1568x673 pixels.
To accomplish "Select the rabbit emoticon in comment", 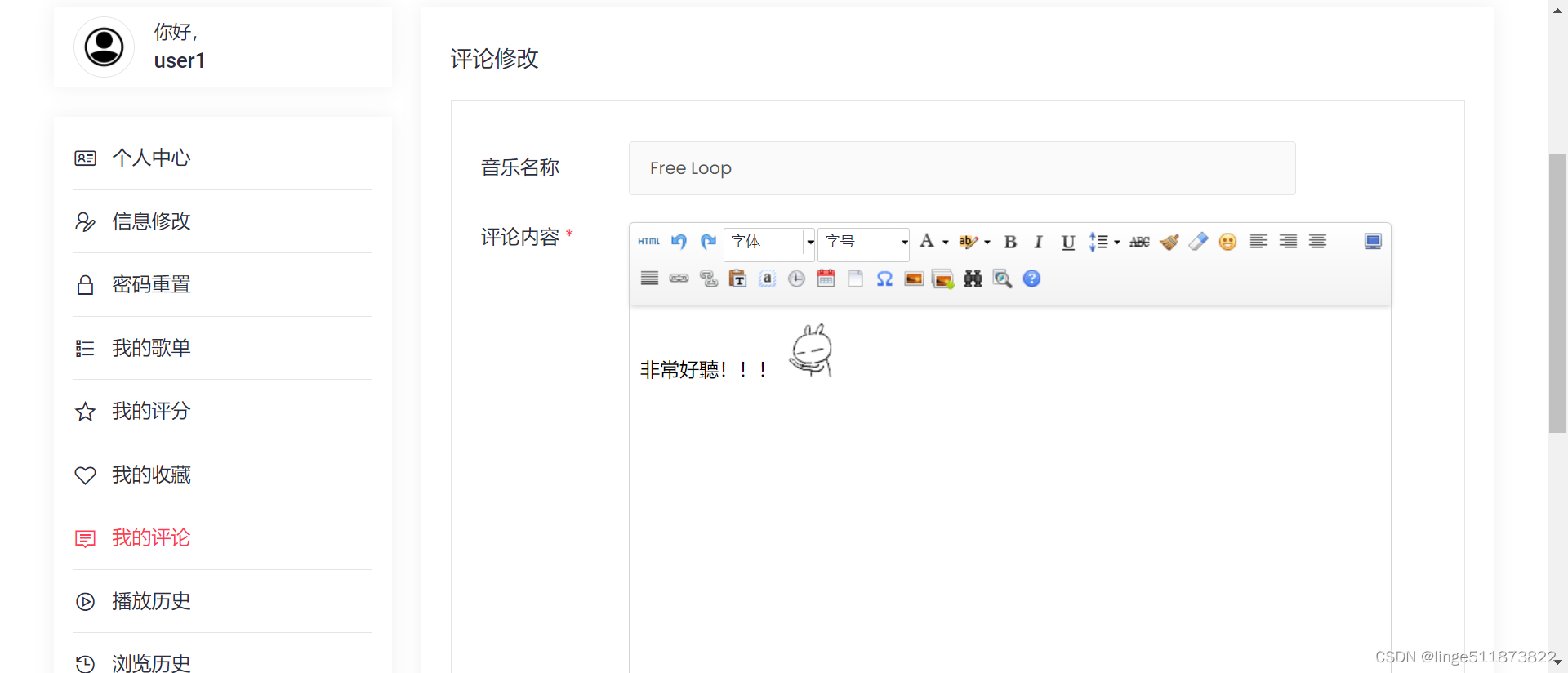I will 811,350.
